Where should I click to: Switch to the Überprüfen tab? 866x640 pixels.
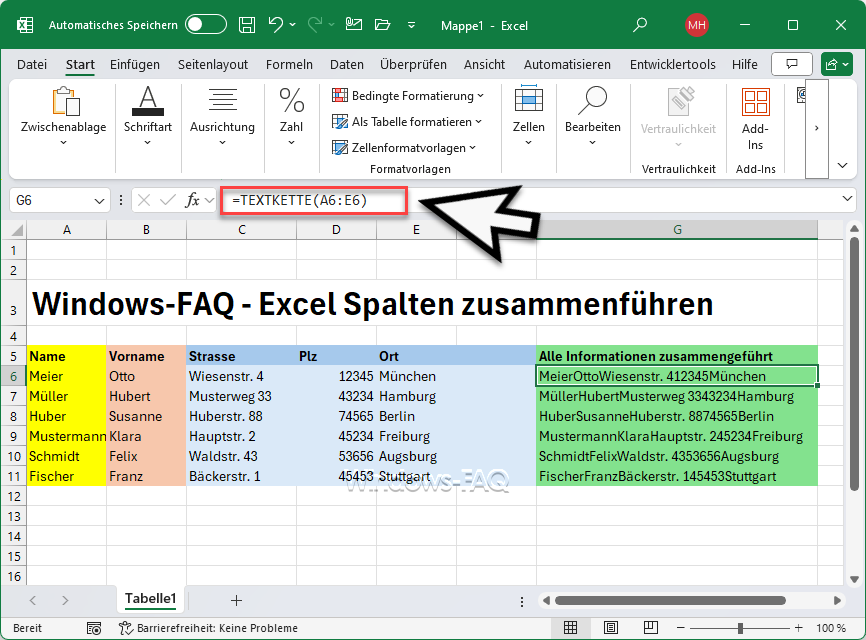coord(413,65)
